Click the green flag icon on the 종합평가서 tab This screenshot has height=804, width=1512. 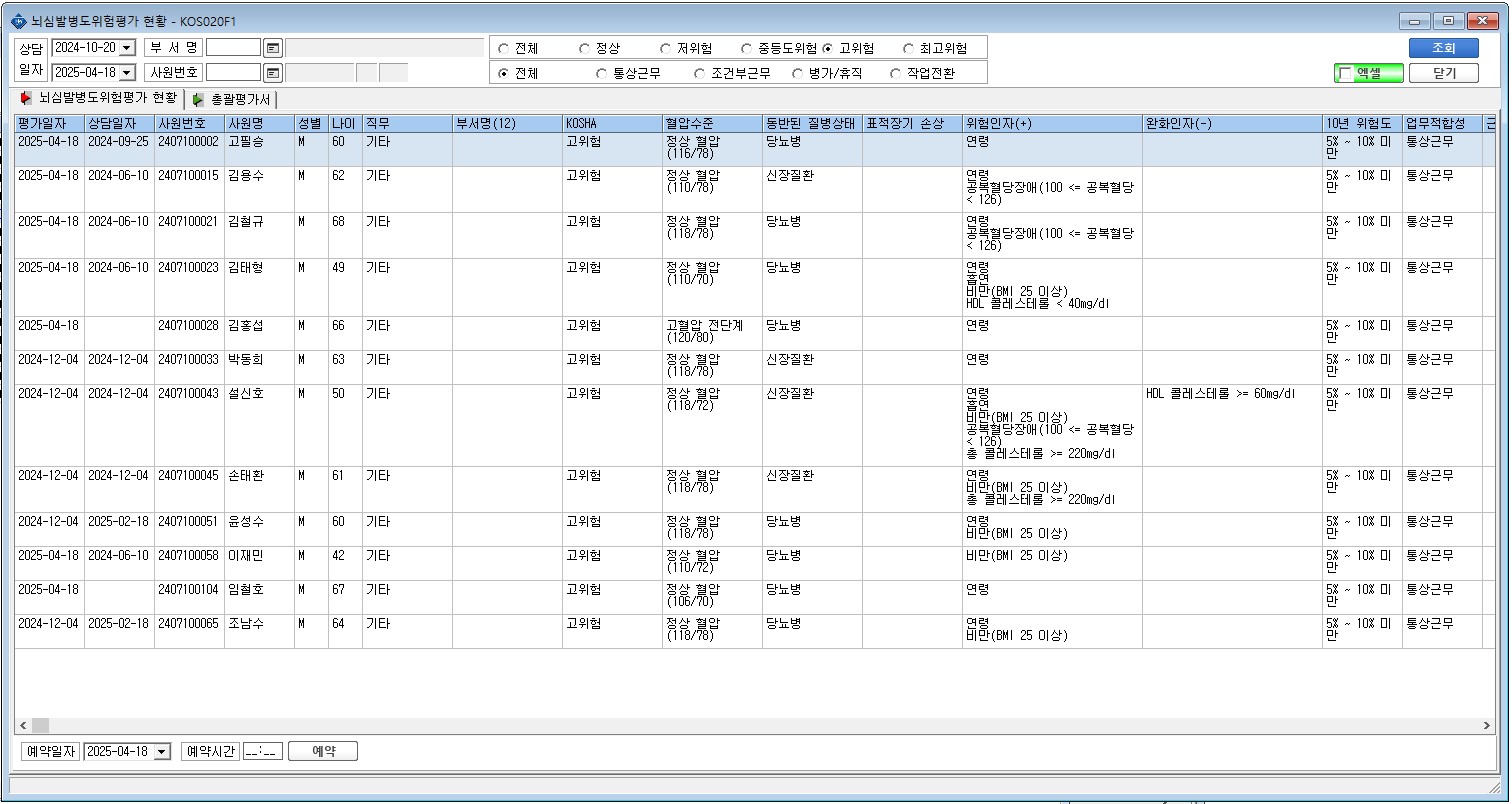coord(199,99)
